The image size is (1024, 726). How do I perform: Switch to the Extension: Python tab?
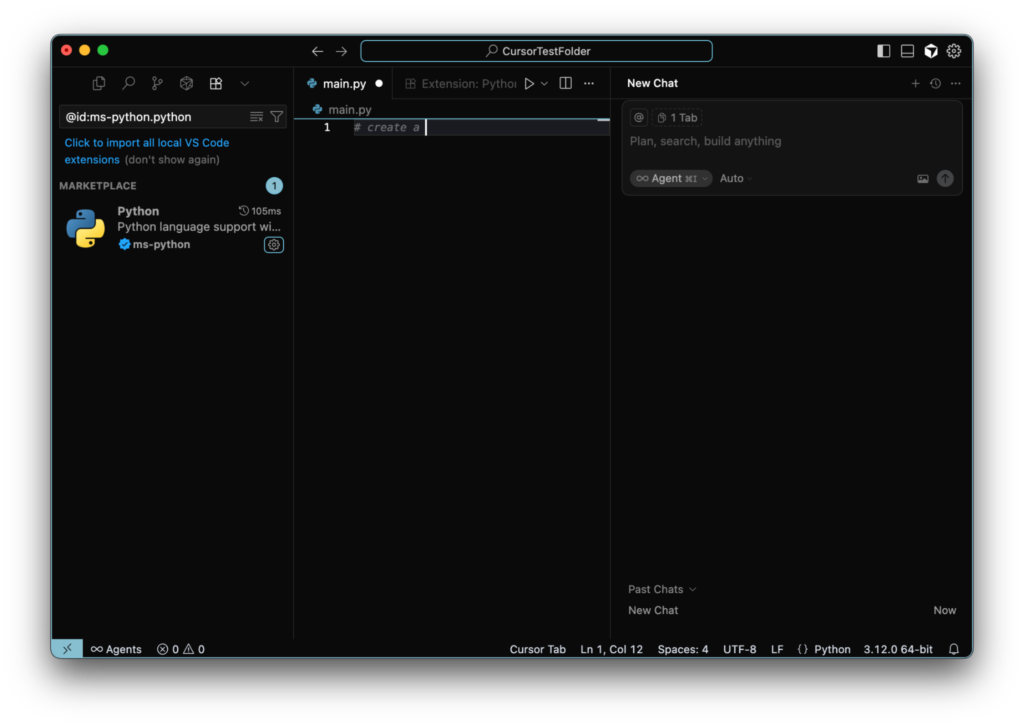pos(461,84)
